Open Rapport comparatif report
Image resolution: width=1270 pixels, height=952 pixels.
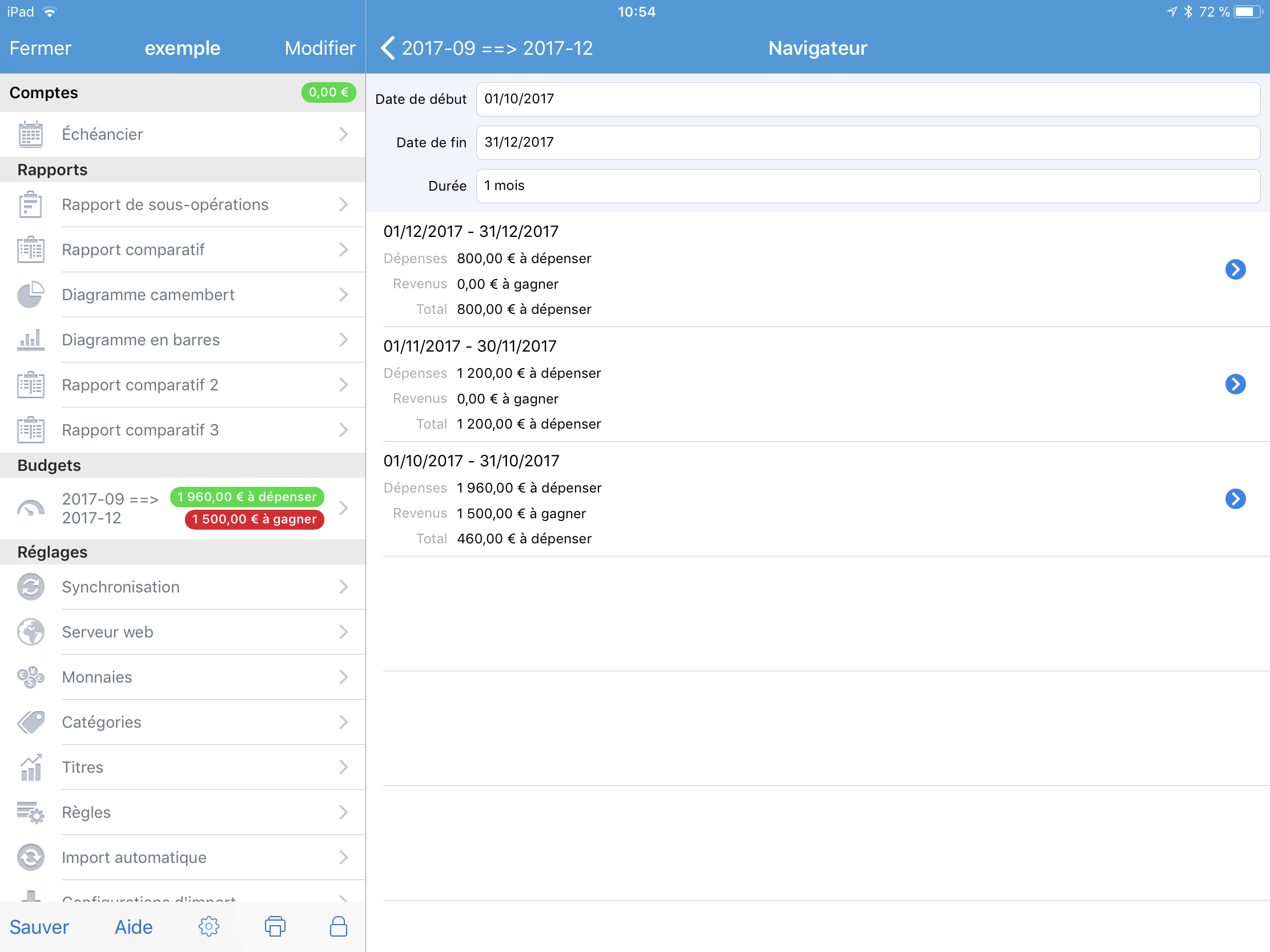point(183,249)
